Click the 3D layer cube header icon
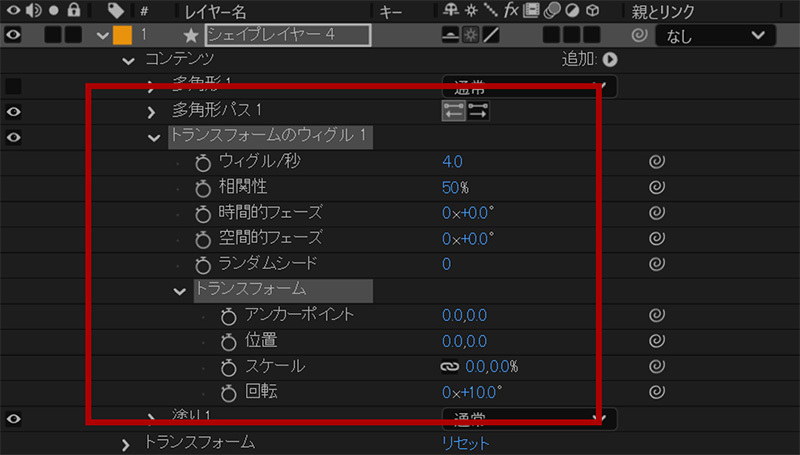This screenshot has height=455, width=800. point(592,10)
